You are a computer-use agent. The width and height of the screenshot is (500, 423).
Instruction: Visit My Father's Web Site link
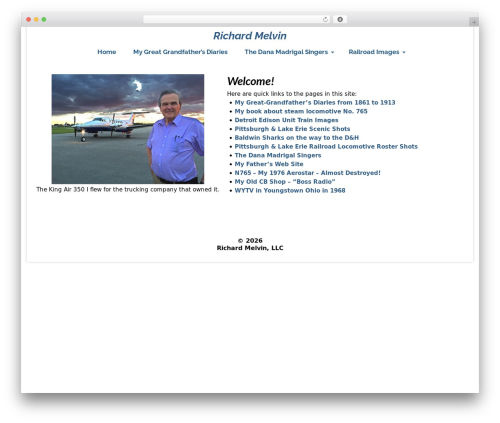tap(269, 164)
